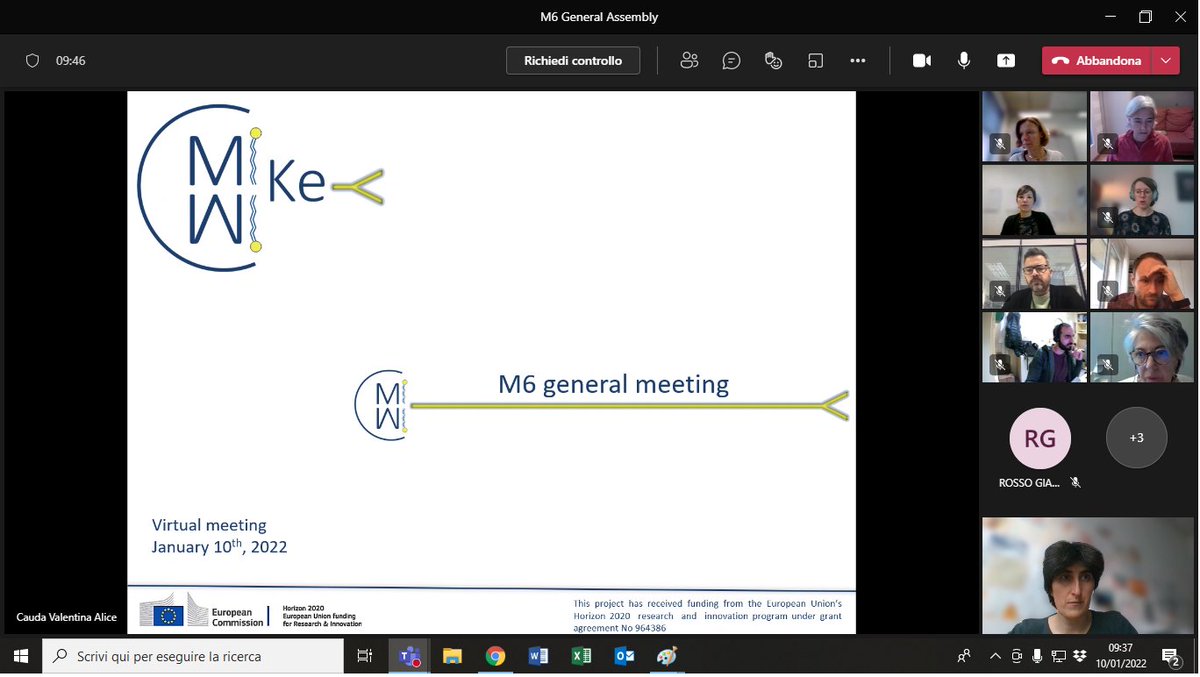Open the reactions menu
The width and height of the screenshot is (1200, 677).
773,60
